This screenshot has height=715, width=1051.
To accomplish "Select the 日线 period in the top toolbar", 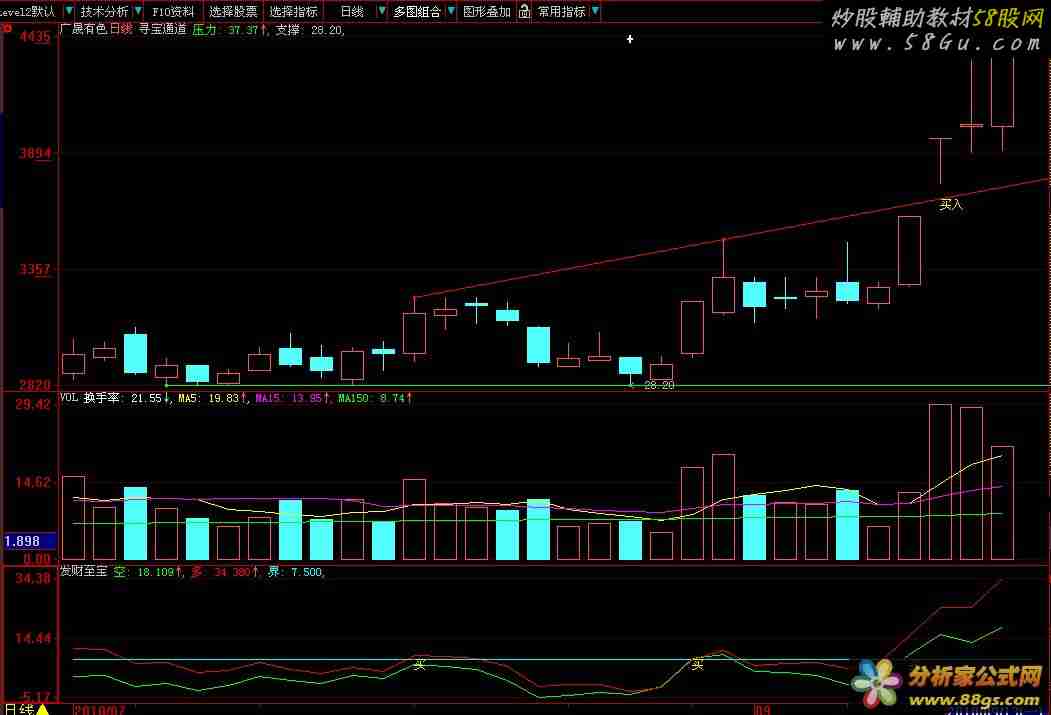I will tap(352, 11).
